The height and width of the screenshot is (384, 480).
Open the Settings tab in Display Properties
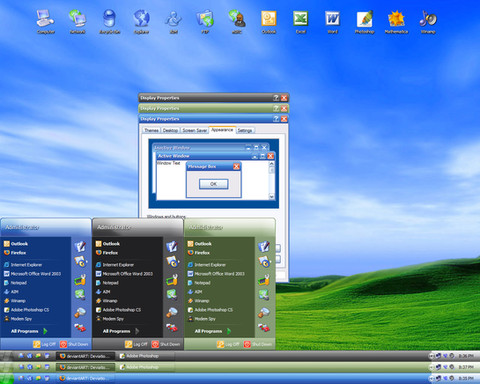(x=245, y=130)
